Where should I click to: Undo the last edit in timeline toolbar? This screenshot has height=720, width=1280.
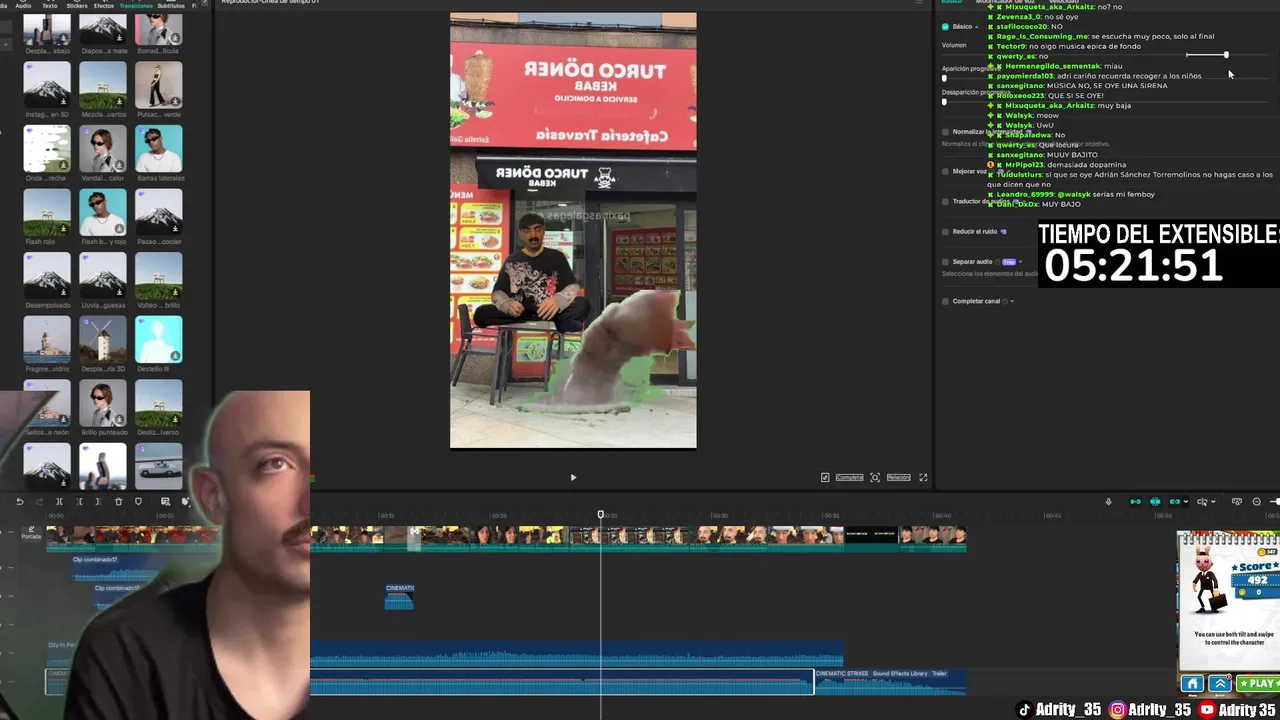pyautogui.click(x=20, y=502)
